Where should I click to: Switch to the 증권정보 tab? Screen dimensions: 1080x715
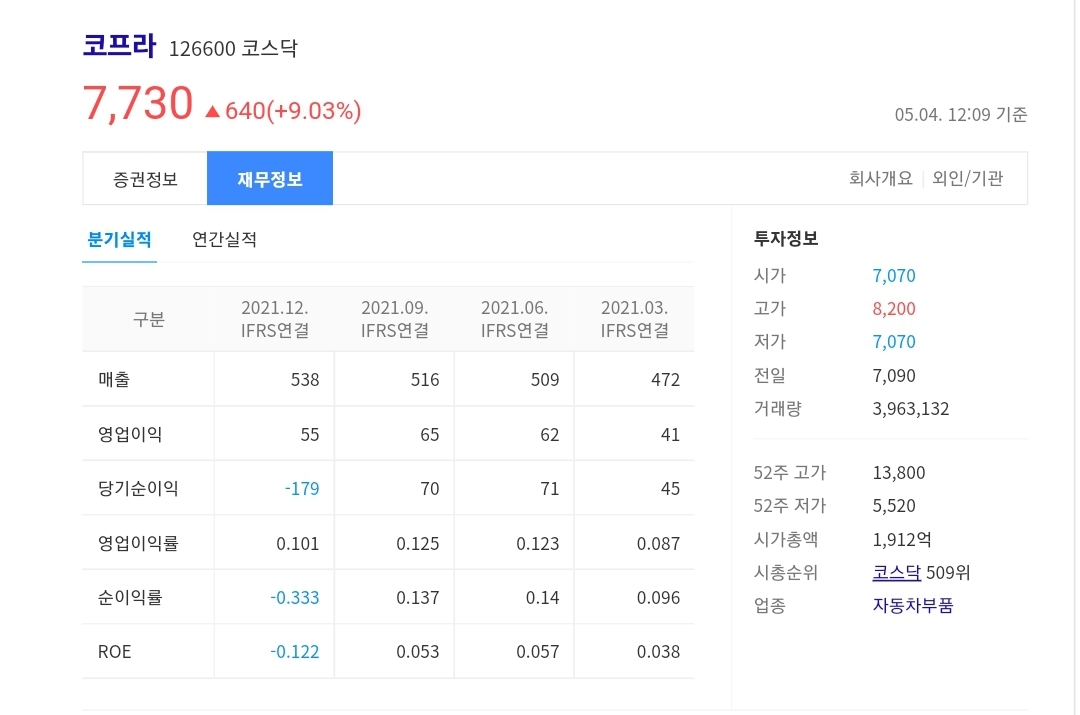pos(143,177)
